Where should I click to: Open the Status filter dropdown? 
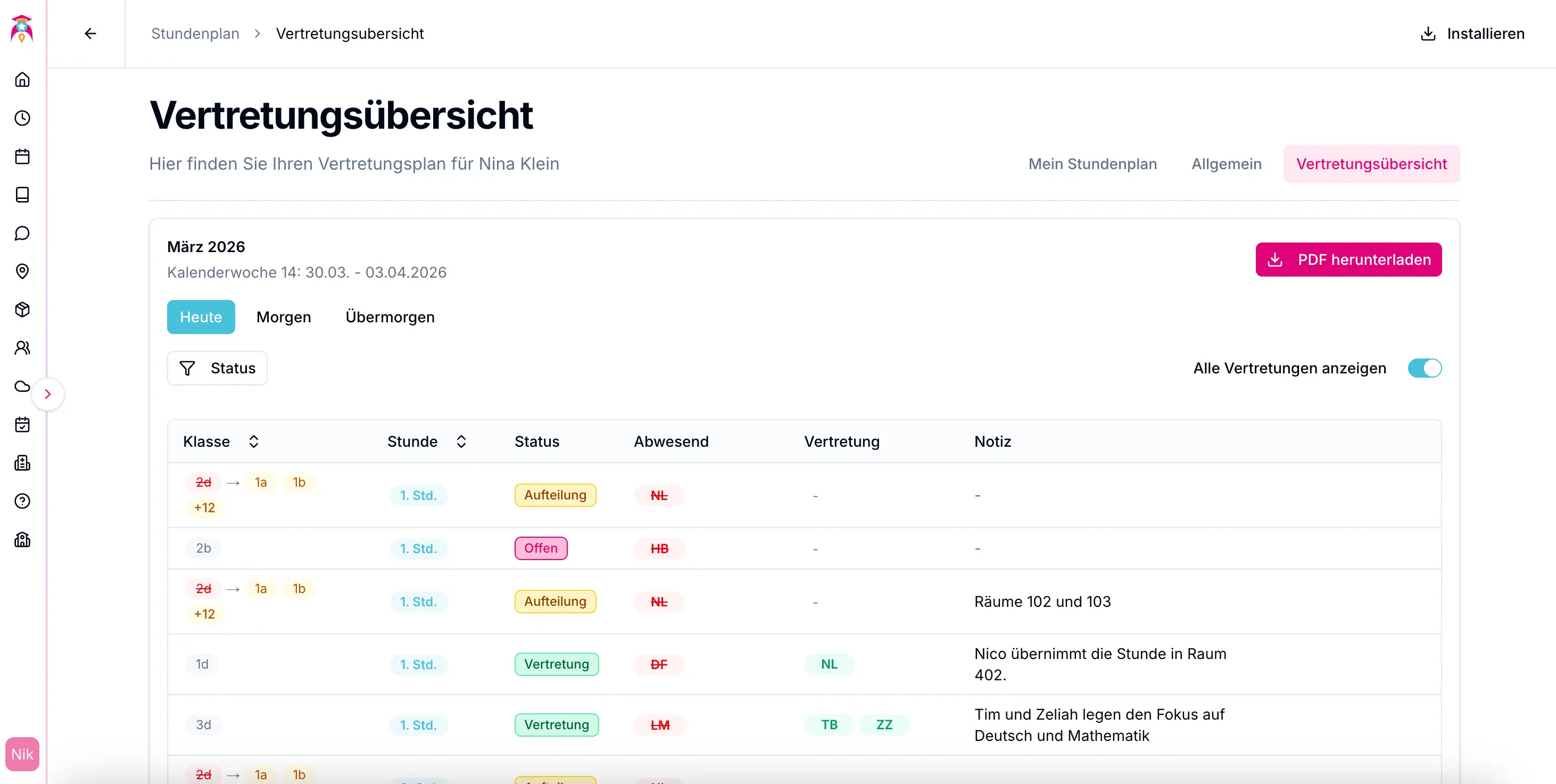[218, 368]
